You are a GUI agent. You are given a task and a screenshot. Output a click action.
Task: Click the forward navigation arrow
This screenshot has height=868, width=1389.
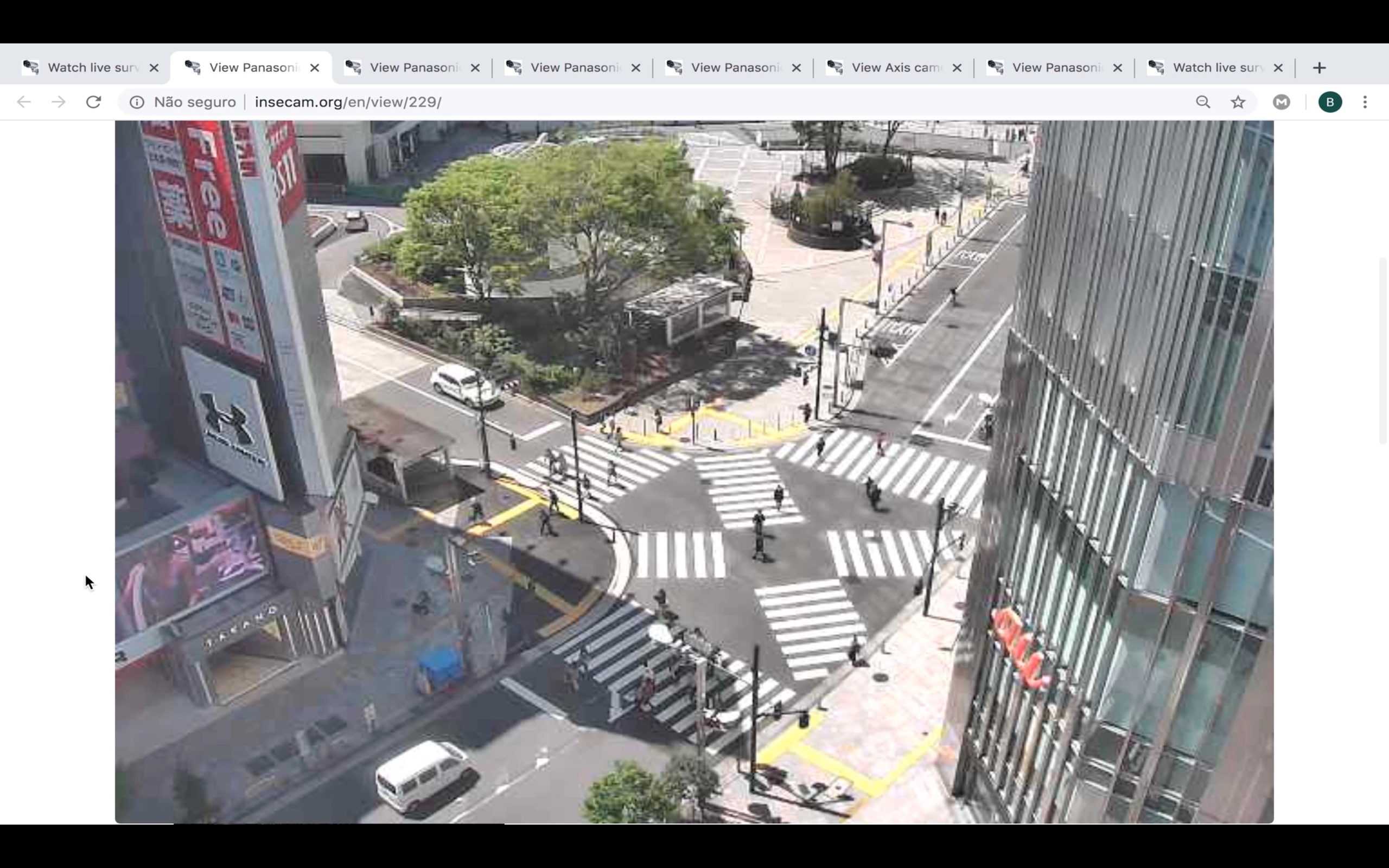pyautogui.click(x=59, y=102)
